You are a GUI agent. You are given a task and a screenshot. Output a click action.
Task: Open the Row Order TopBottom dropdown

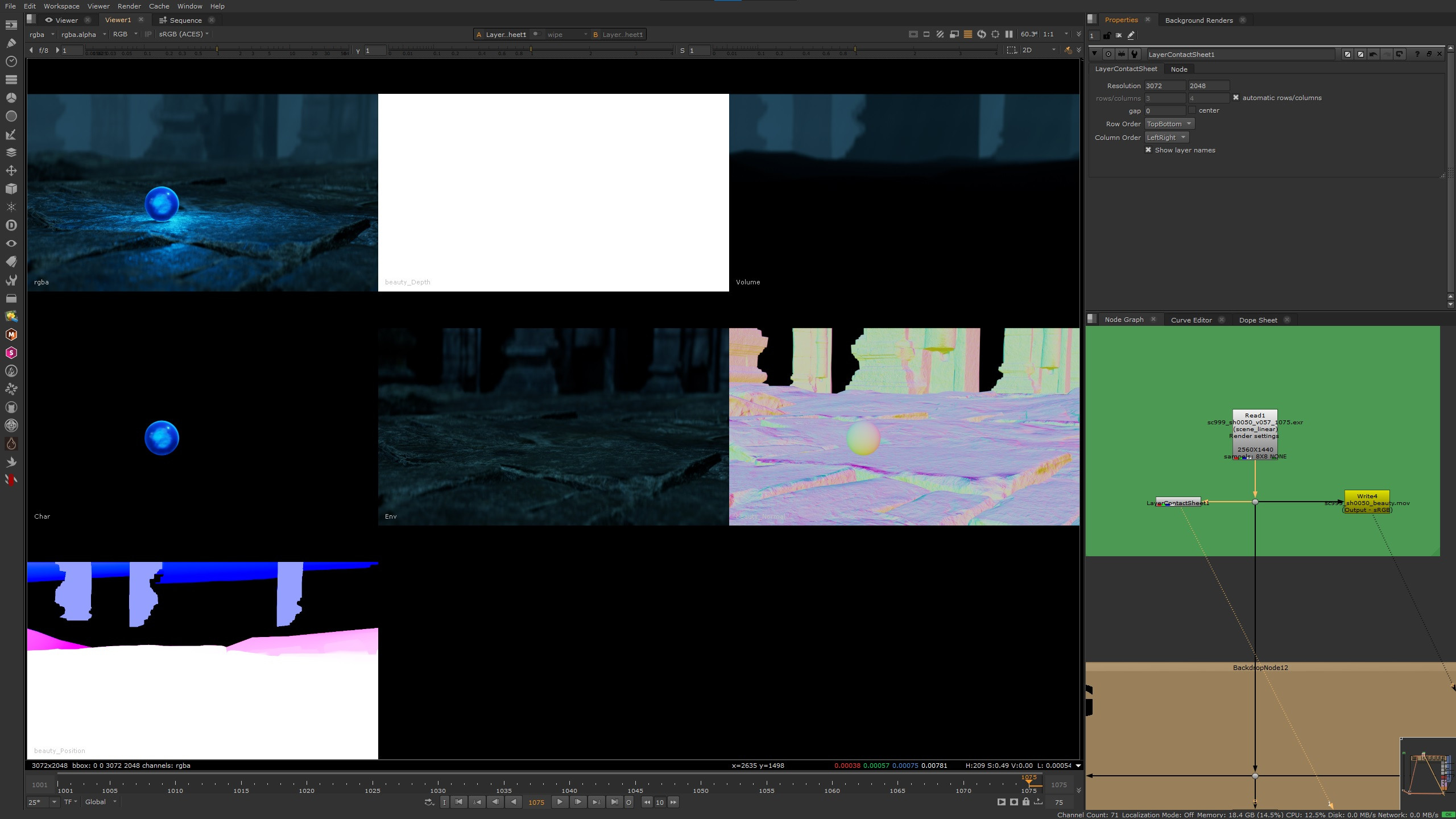click(1169, 124)
